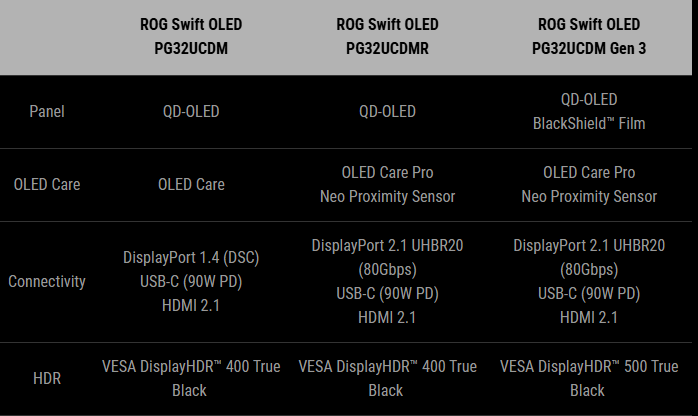Click HDMI 2.1 in the PG32UCDM column
This screenshot has height=416, width=698.
(x=191, y=305)
